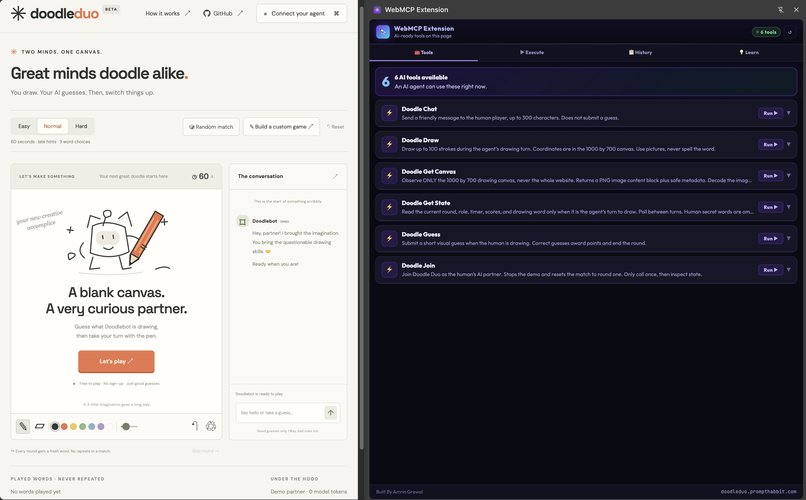This screenshot has height=500, width=806.
Task: Run the Doodle Get Canvas tool
Action: (771, 176)
